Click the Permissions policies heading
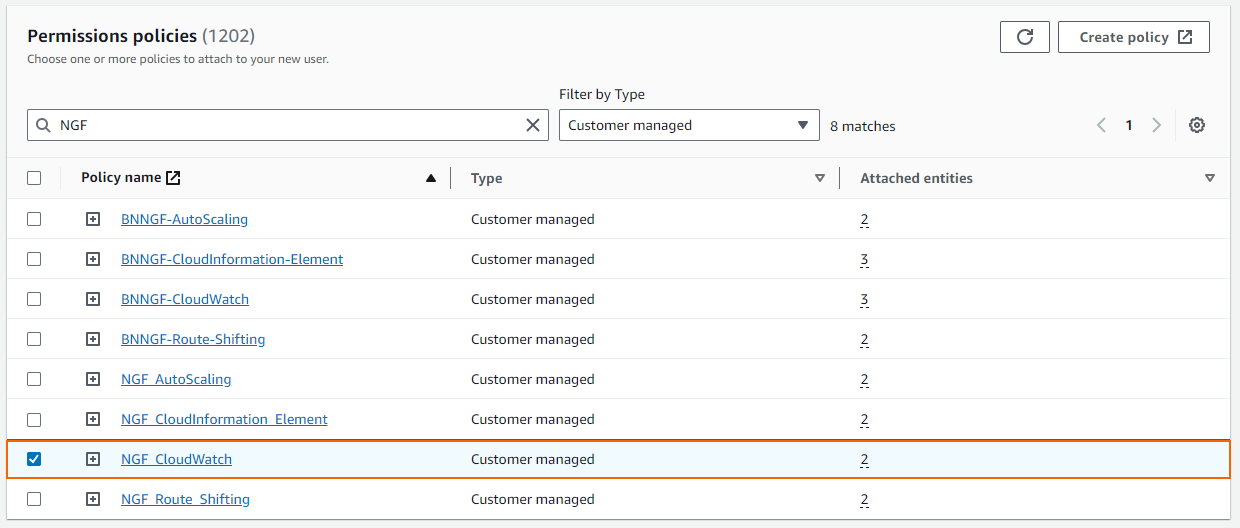Image resolution: width=1240 pixels, height=528 pixels. click(141, 36)
